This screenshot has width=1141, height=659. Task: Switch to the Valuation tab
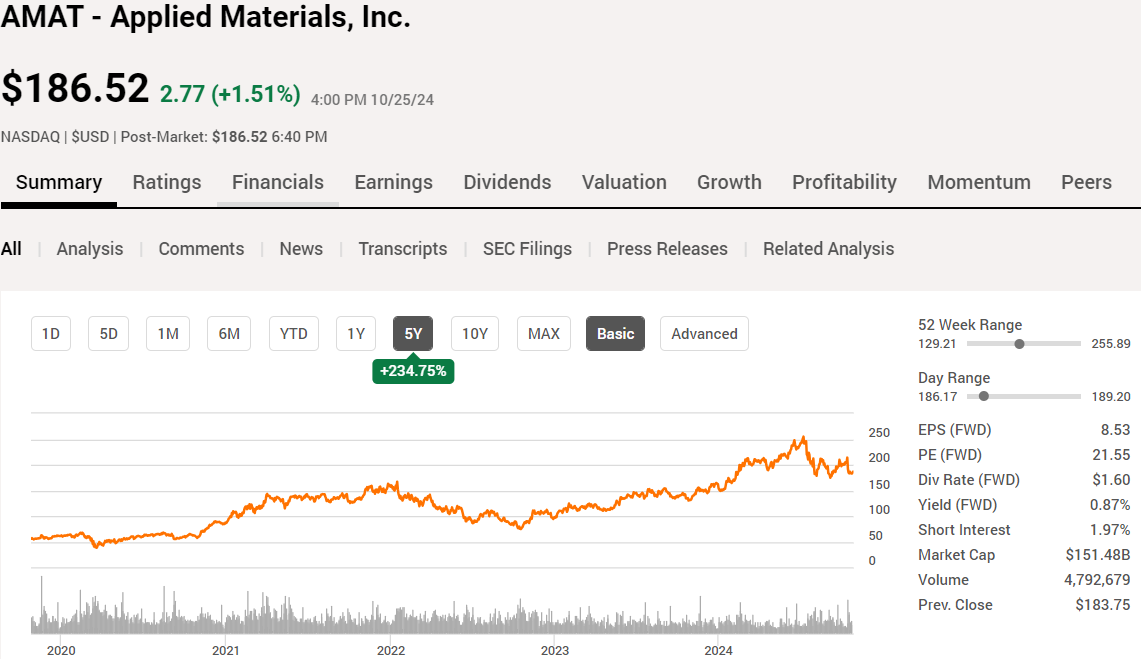(x=624, y=182)
